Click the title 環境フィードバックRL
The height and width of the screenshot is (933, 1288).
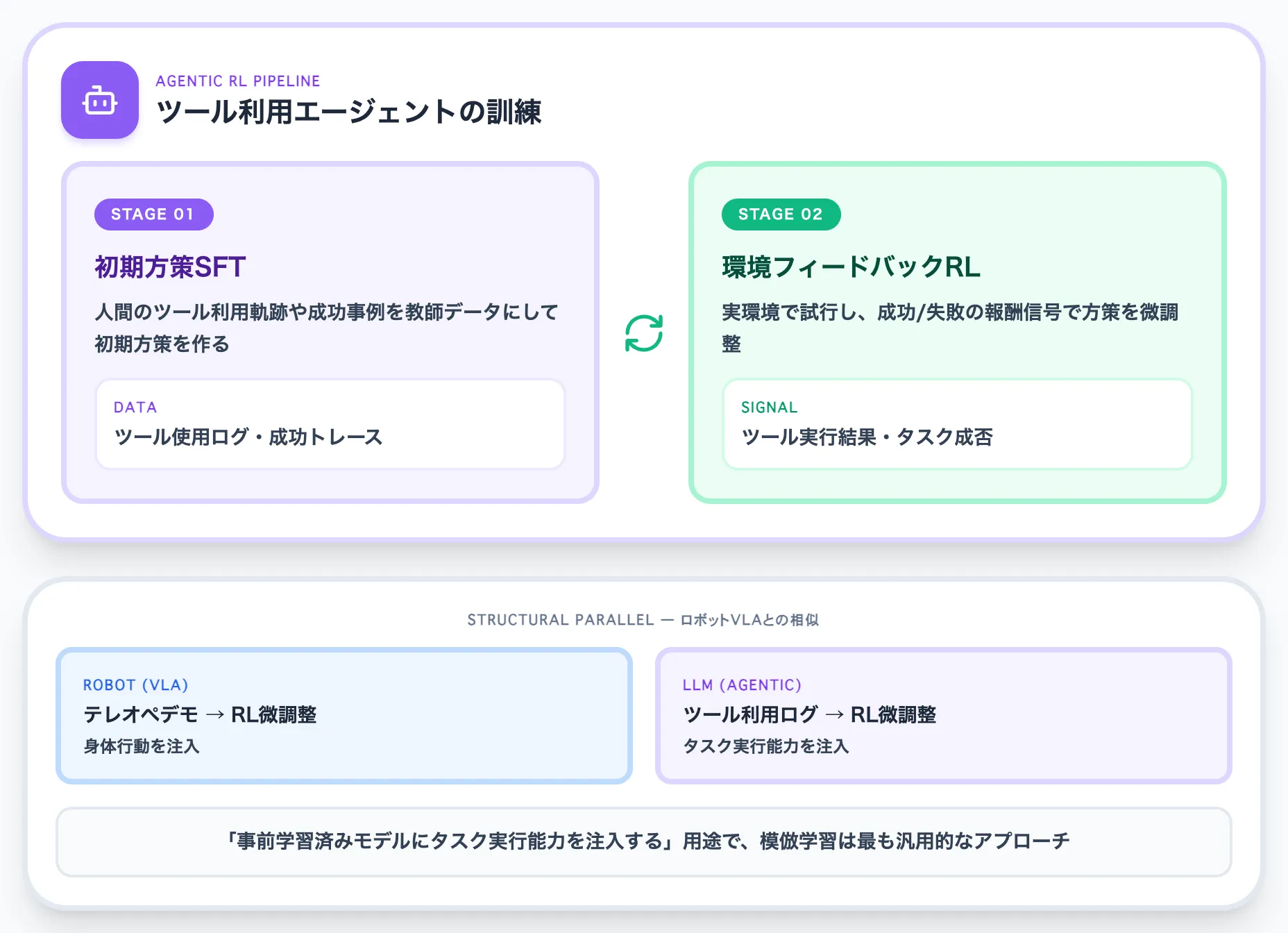tap(851, 267)
